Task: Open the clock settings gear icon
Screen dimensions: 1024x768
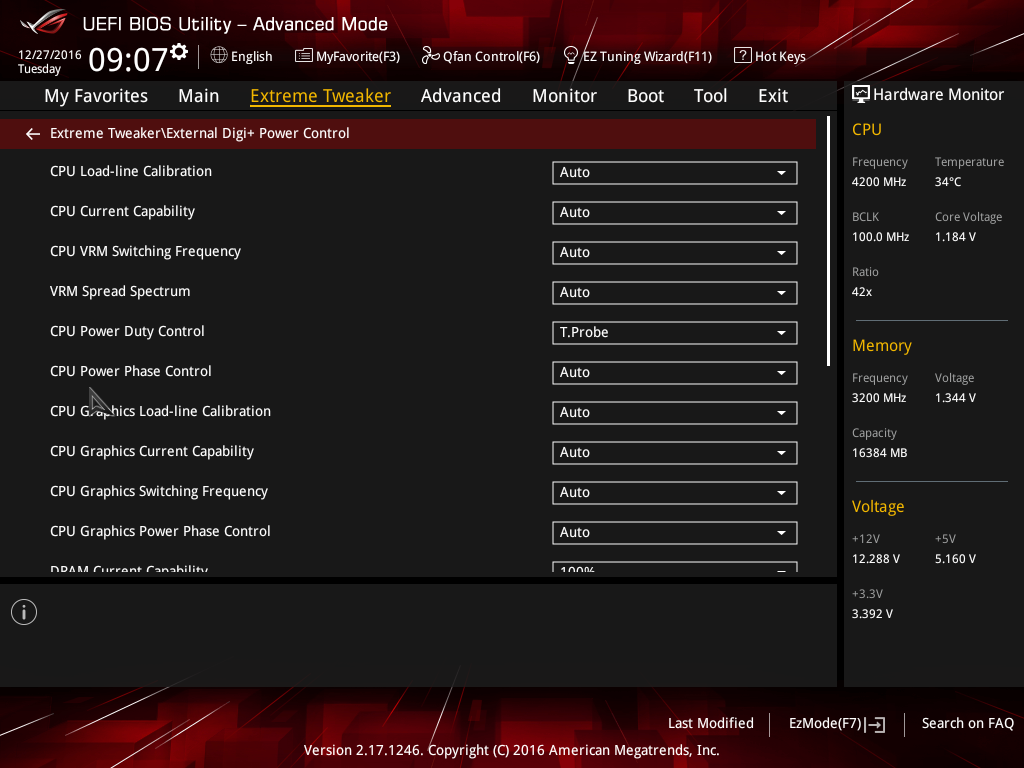Action: tap(180, 51)
